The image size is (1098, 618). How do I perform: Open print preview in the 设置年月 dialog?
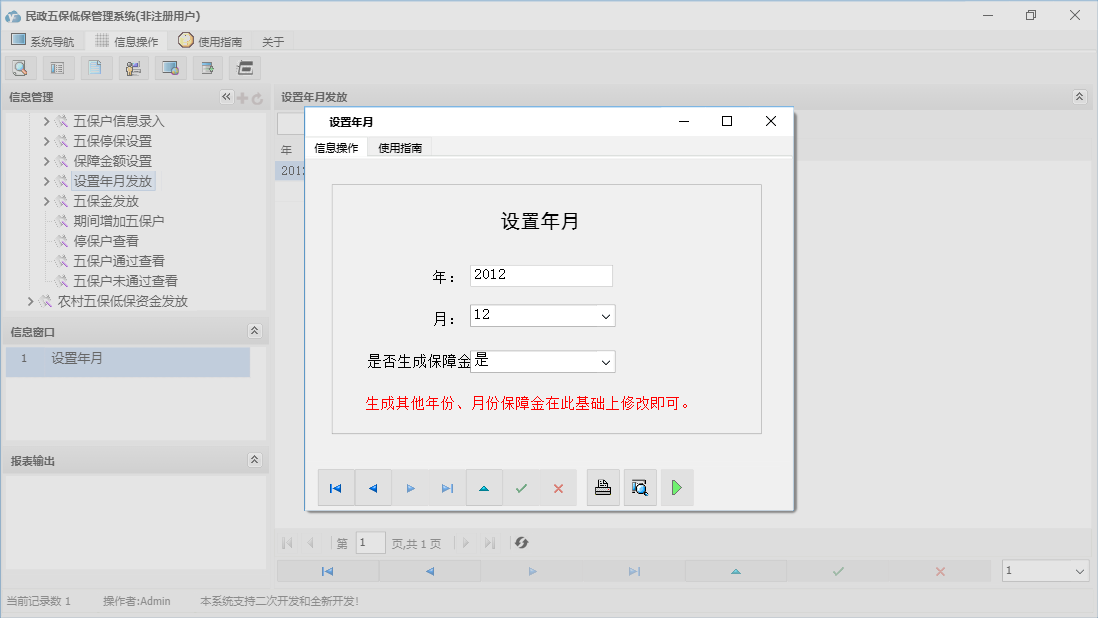click(x=640, y=487)
